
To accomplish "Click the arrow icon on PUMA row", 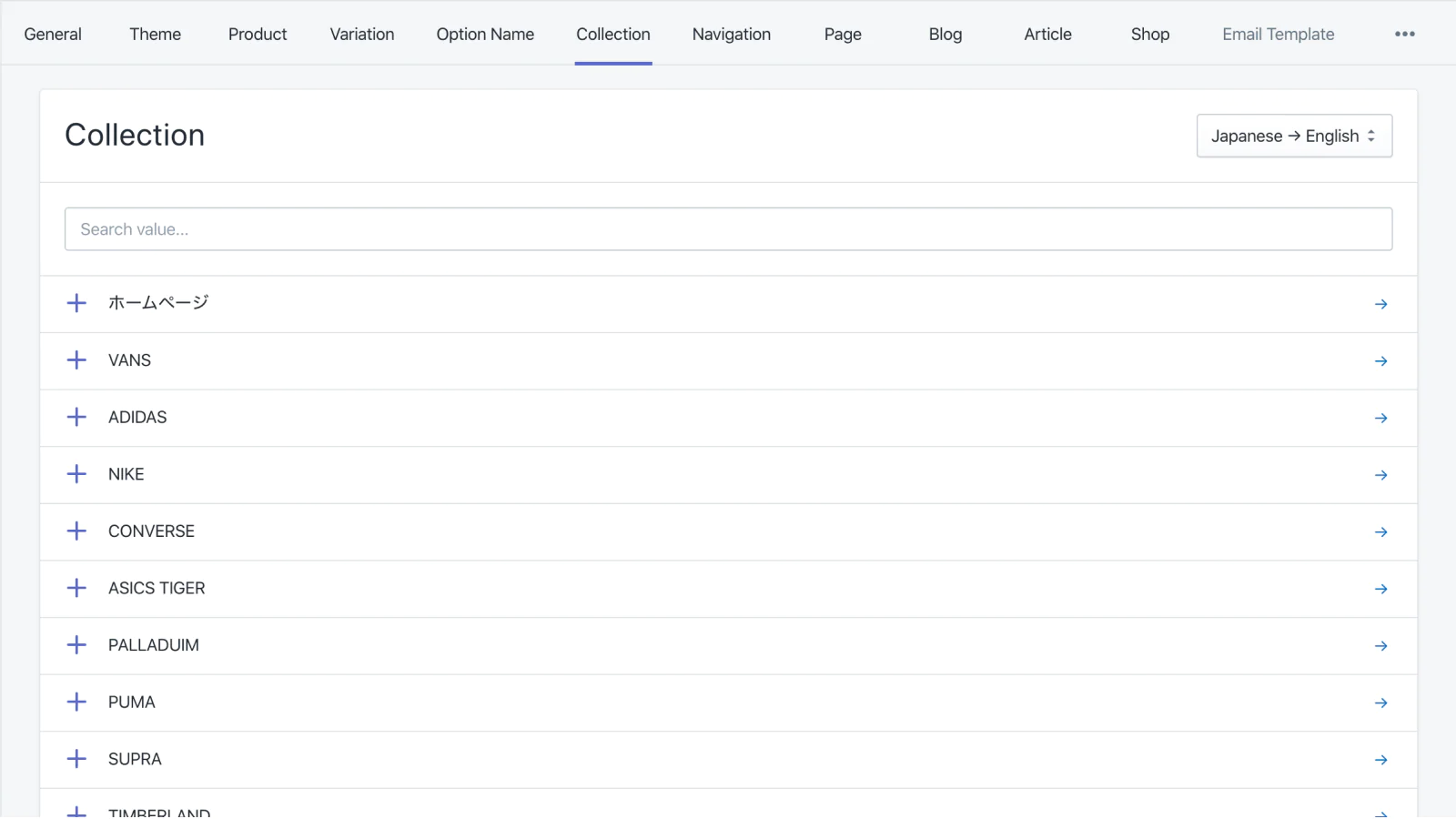I will [x=1380, y=703].
